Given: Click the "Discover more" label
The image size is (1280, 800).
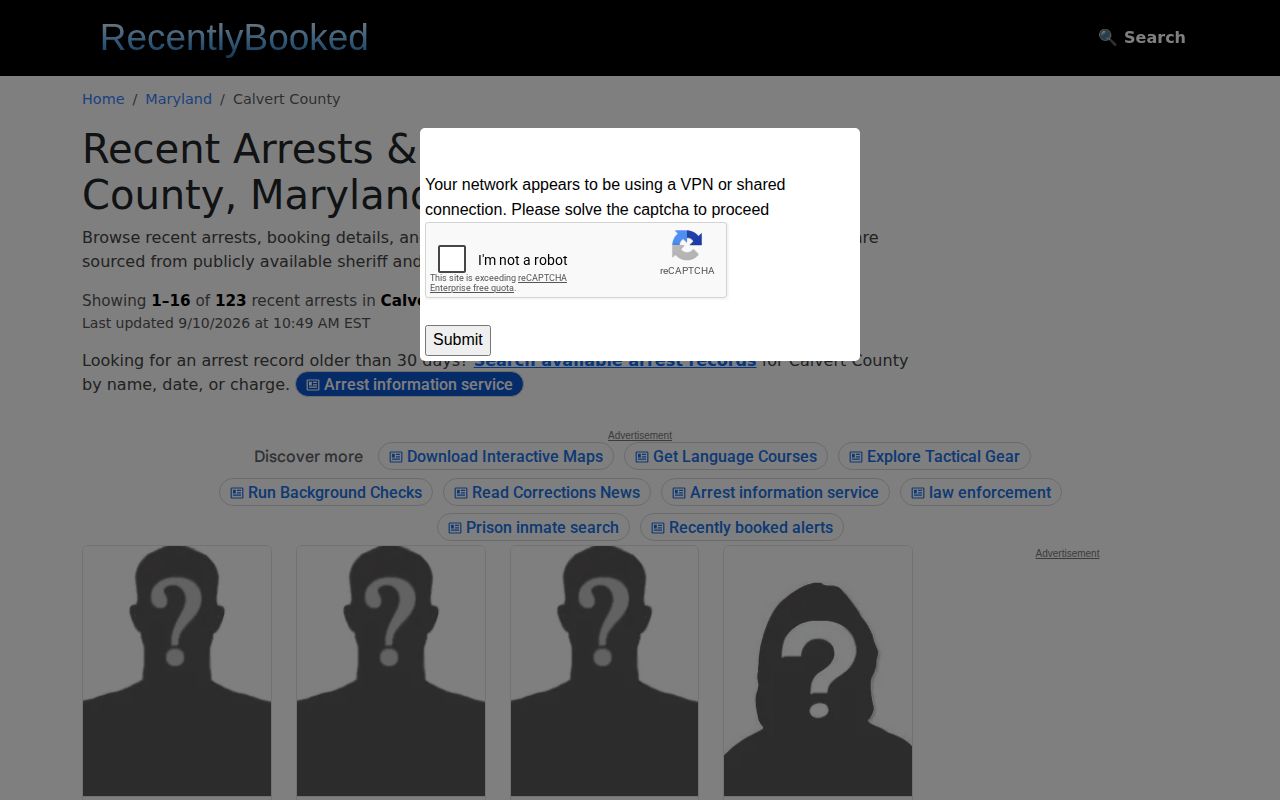Looking at the screenshot, I should click(x=308, y=457).
